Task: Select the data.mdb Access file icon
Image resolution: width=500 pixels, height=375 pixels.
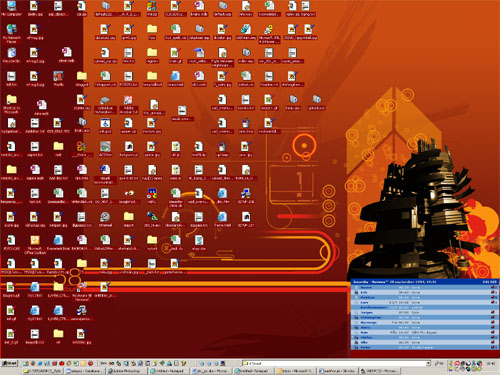Action: pos(41,108)
